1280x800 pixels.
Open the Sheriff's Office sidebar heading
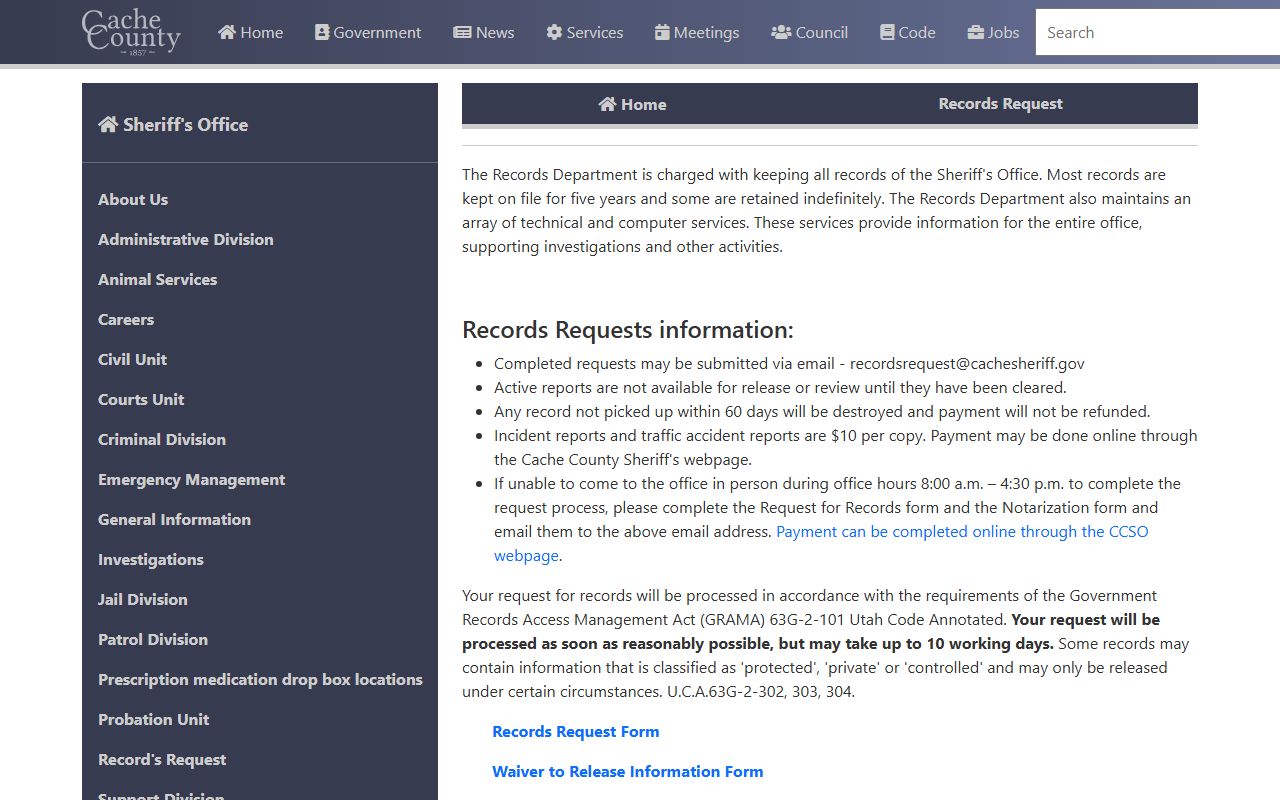click(x=173, y=124)
